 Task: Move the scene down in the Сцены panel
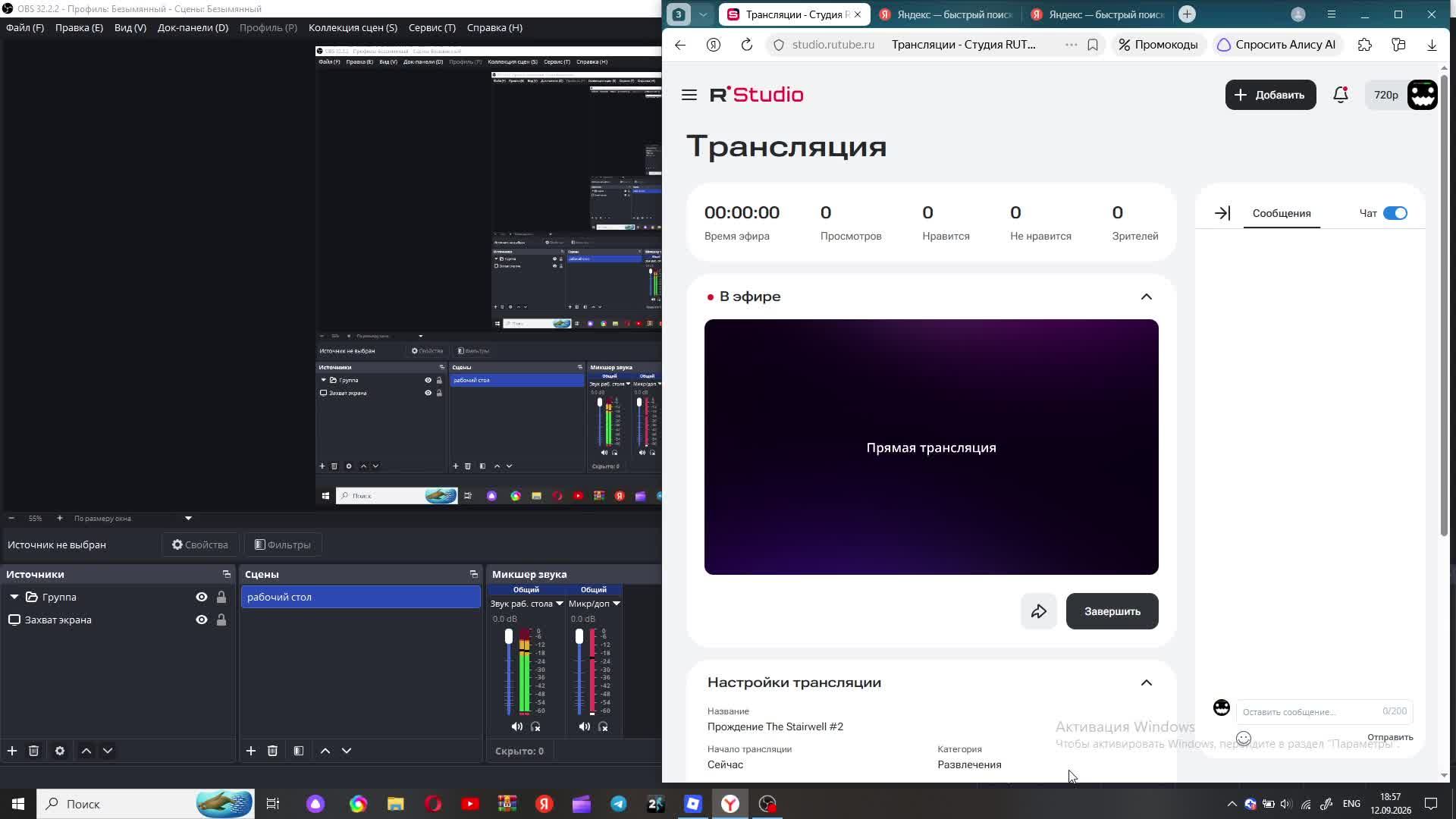pos(347,751)
